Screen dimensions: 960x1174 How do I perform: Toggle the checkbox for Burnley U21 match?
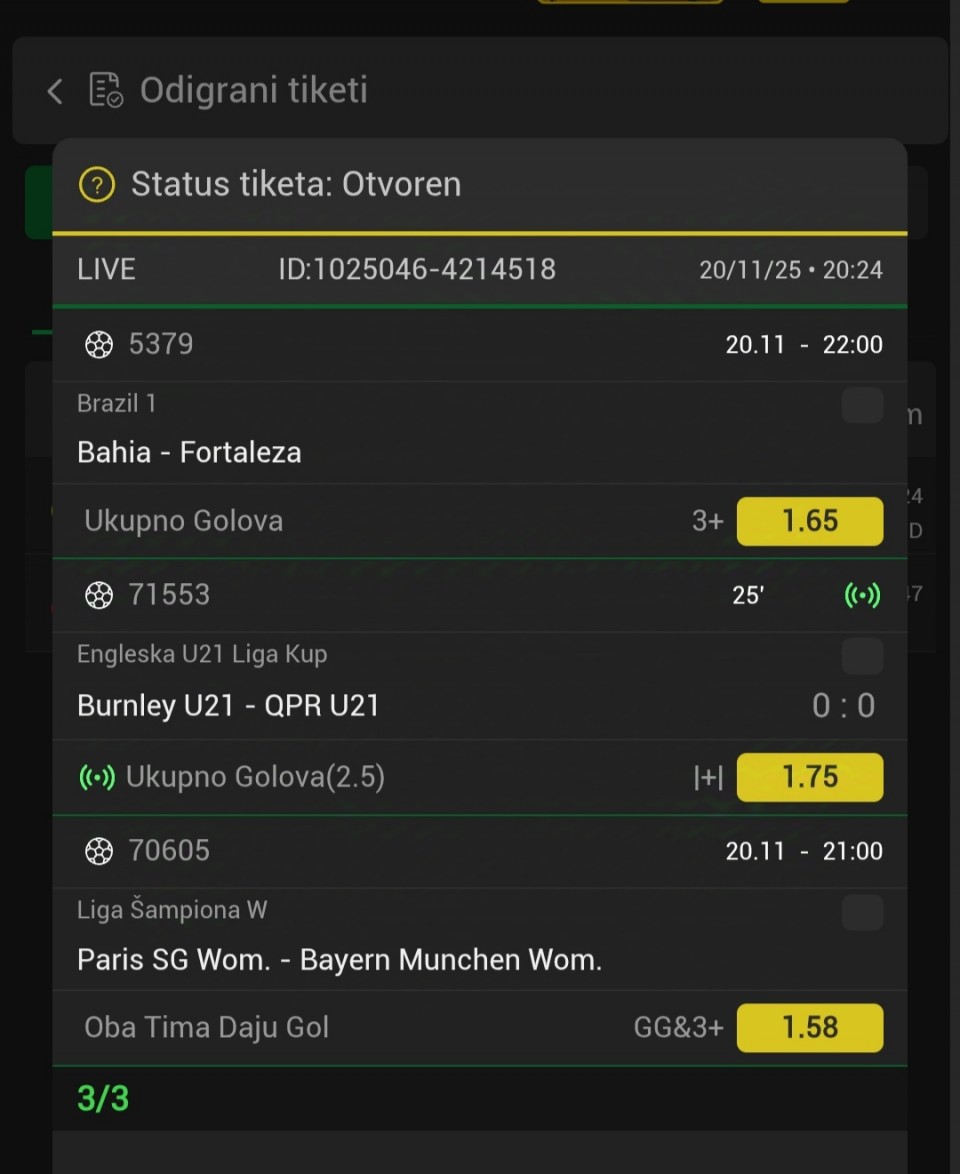click(x=862, y=657)
